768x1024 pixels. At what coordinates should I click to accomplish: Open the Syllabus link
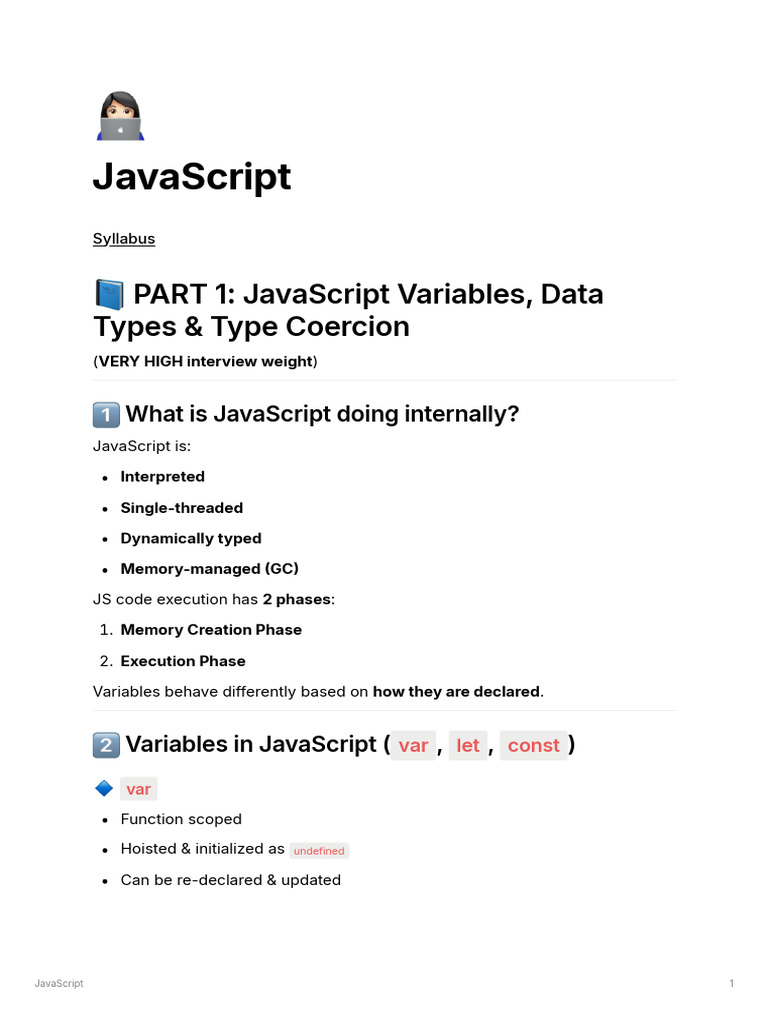click(x=124, y=238)
